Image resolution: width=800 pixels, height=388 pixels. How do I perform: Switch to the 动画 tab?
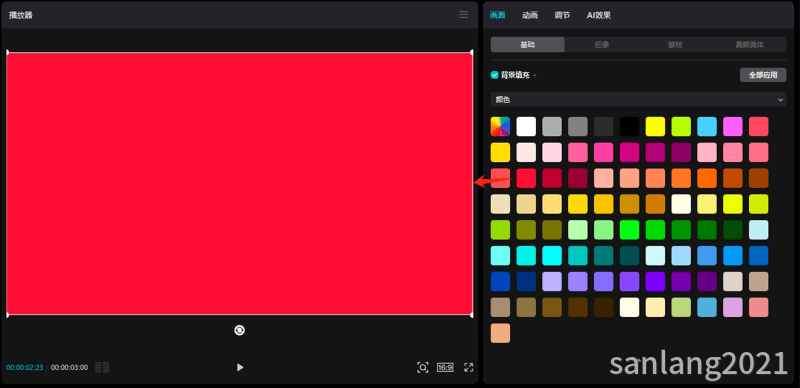(530, 15)
